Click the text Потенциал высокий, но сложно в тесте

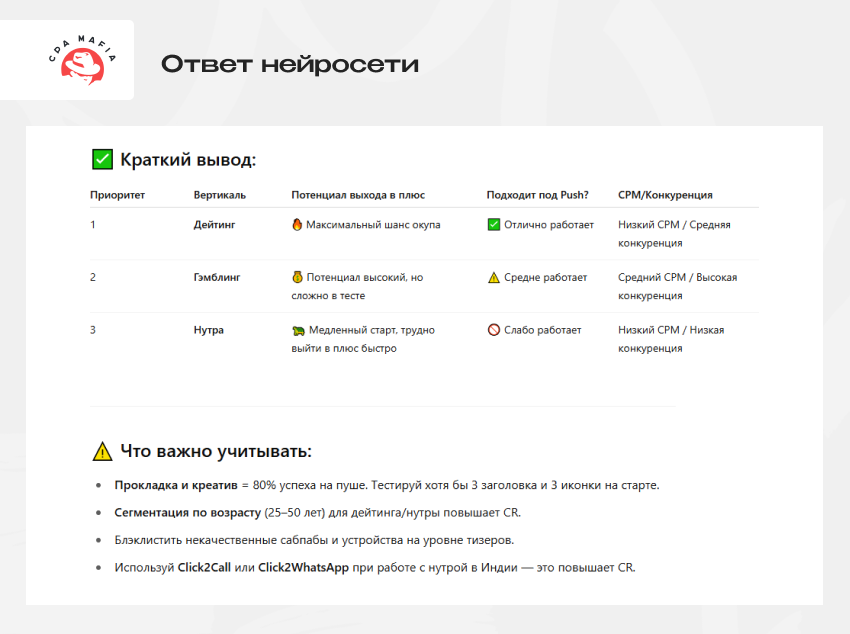click(x=358, y=286)
